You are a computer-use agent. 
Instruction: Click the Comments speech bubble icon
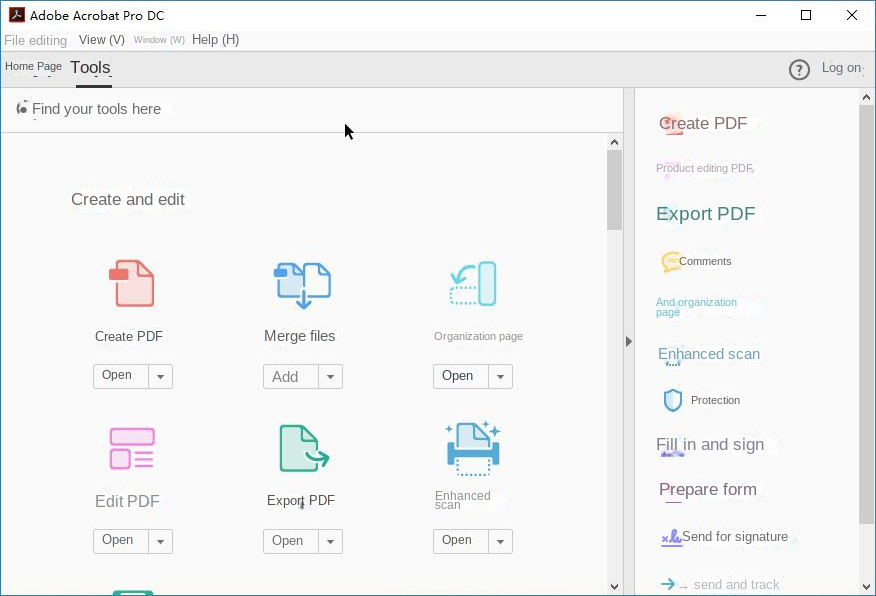click(x=670, y=262)
